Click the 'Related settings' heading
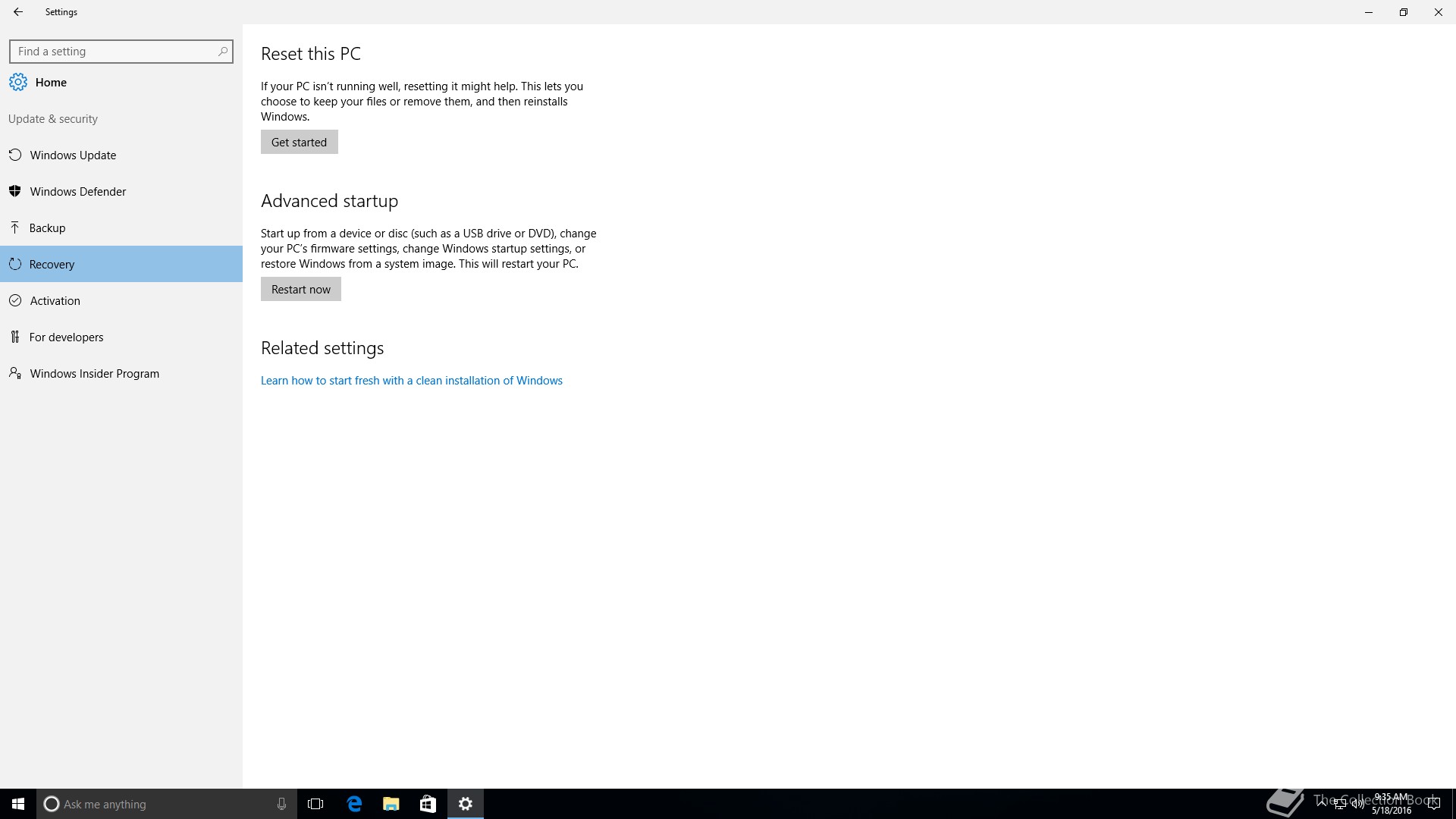1456x819 pixels. 322,348
